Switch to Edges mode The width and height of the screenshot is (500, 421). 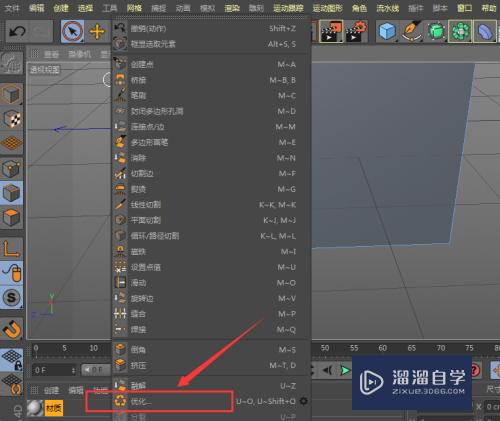pos(12,193)
